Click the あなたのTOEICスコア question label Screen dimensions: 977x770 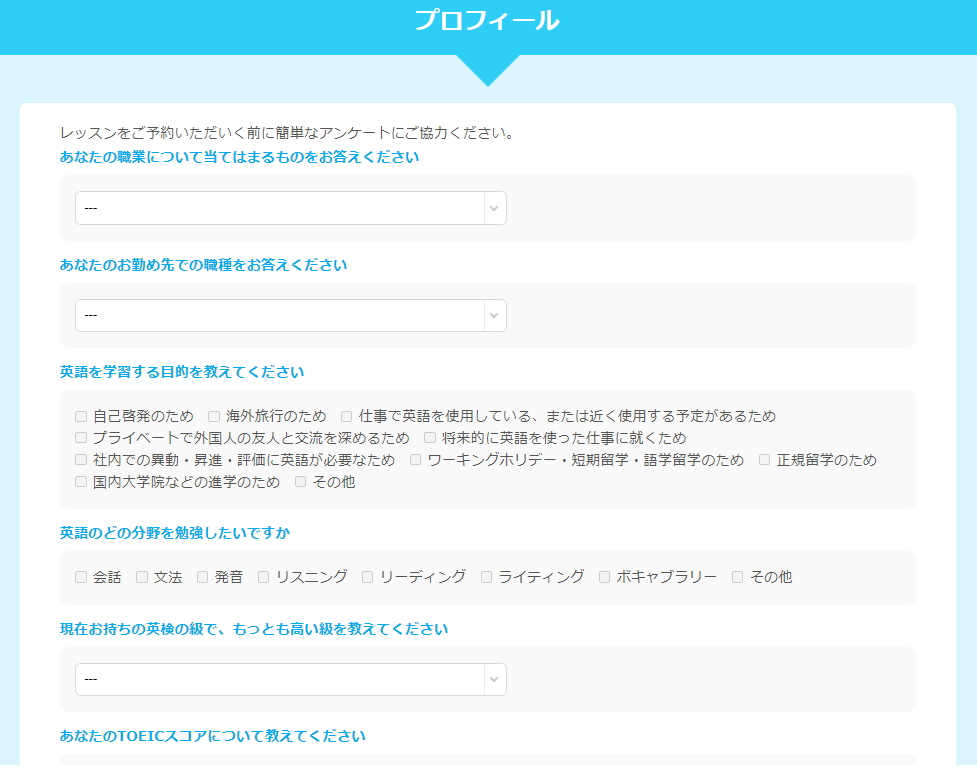pos(212,736)
